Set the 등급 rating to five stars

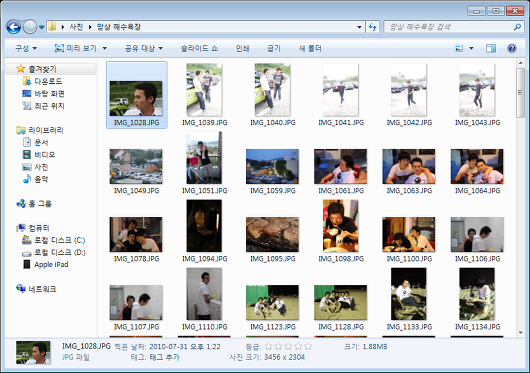click(x=308, y=346)
